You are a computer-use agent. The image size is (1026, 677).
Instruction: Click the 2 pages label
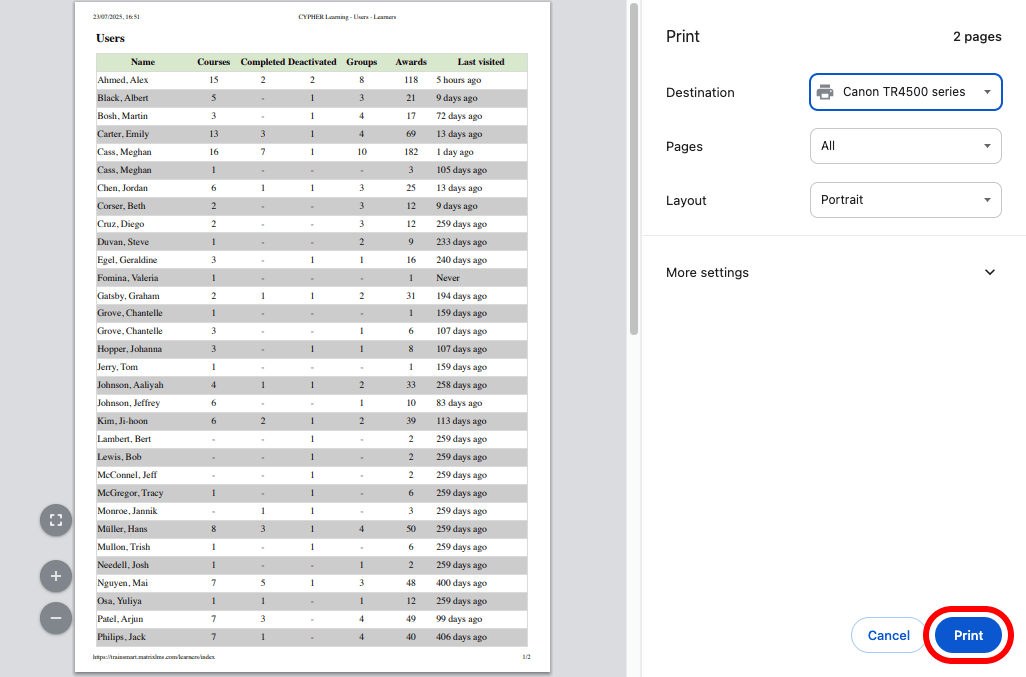coord(975,36)
